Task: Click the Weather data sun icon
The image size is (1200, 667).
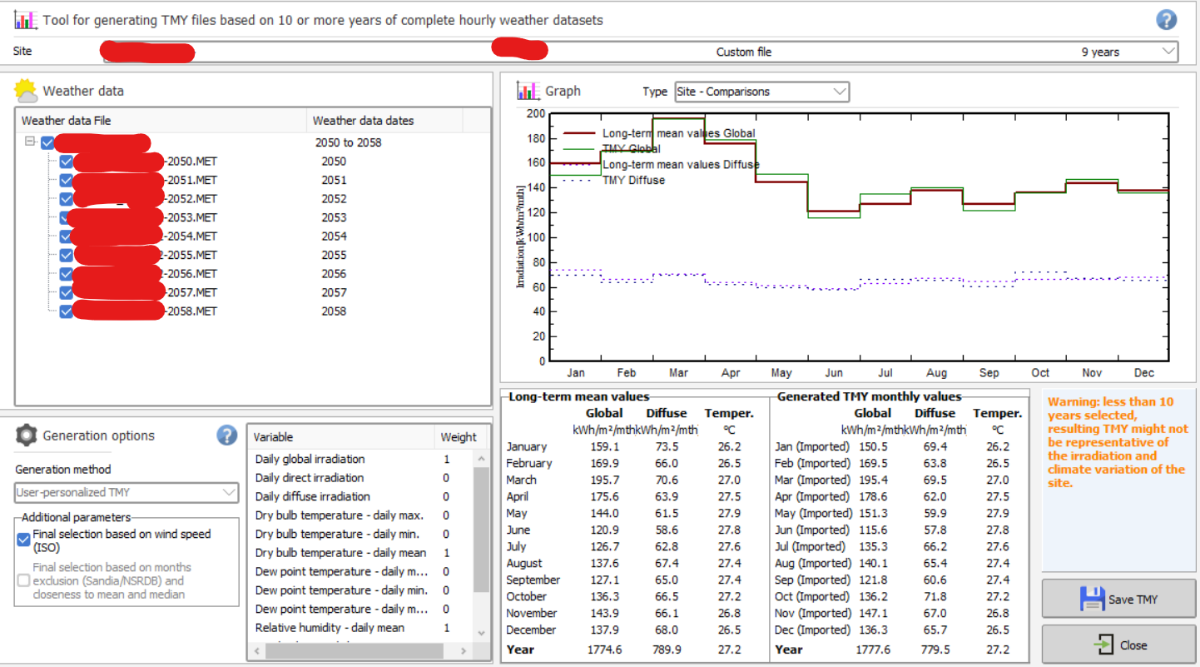Action: coord(26,91)
